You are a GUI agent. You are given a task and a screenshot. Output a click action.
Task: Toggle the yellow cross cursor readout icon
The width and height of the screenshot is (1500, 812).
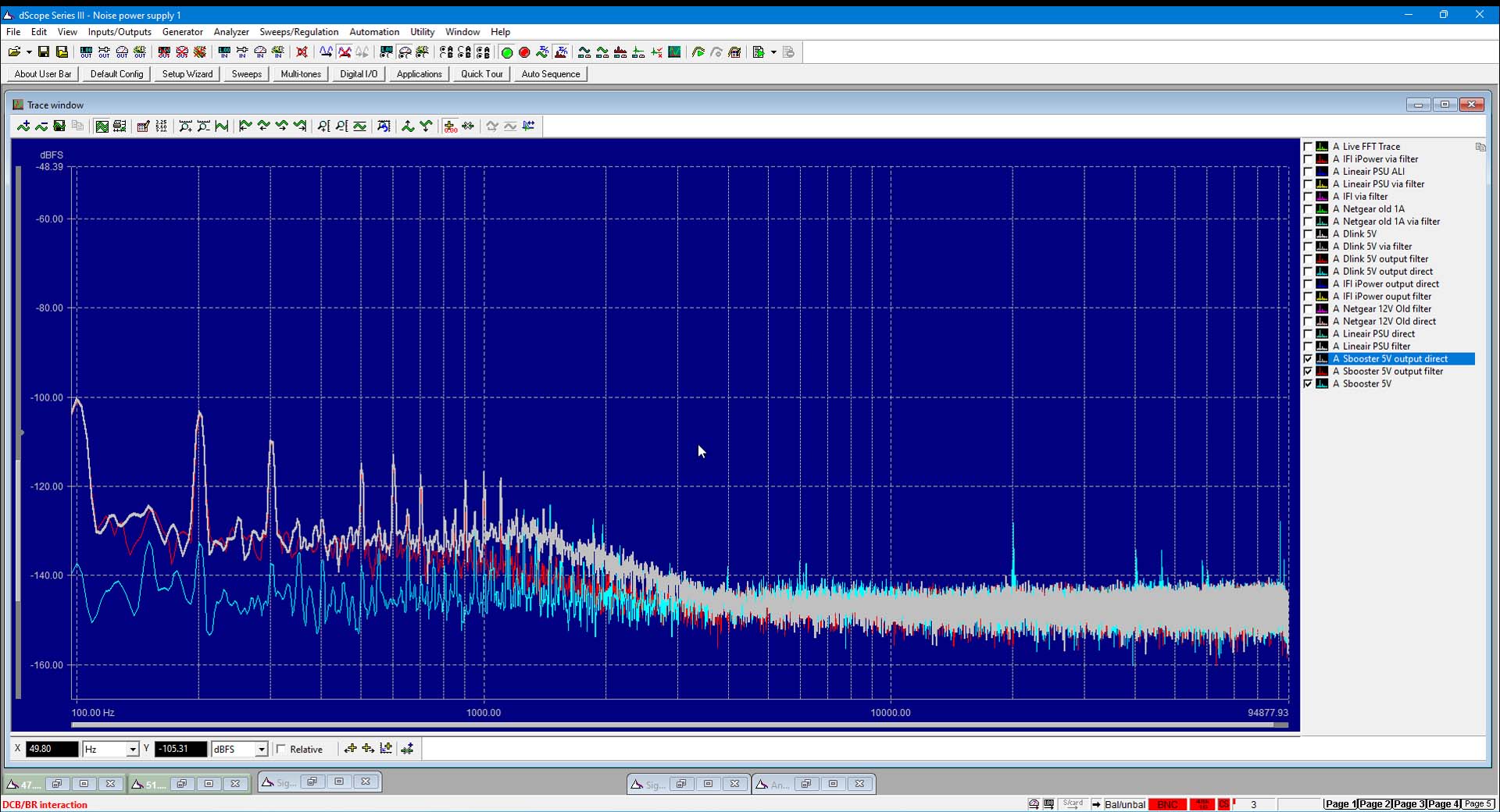click(450, 126)
